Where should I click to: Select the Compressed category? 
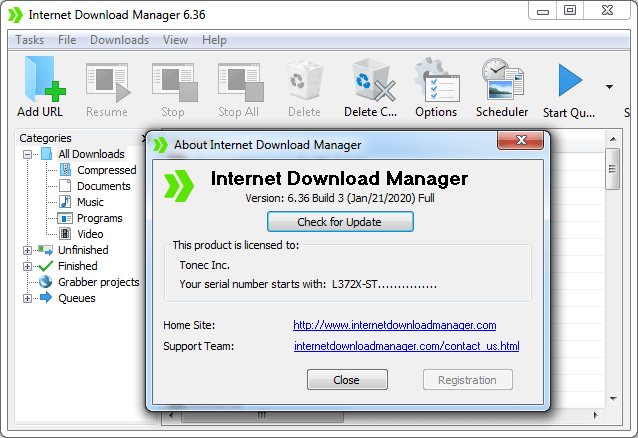107,170
